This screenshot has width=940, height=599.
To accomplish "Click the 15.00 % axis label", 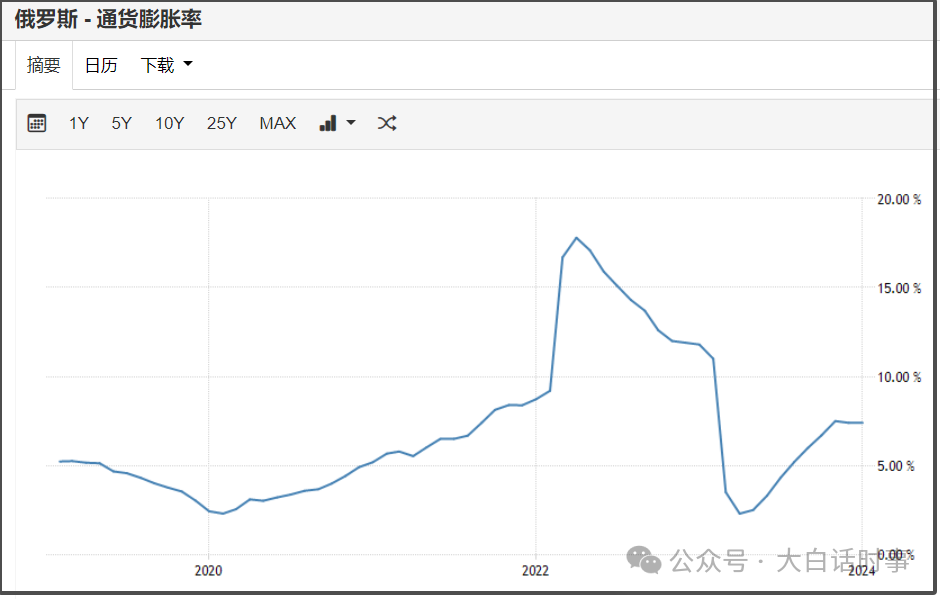I will 899,288.
